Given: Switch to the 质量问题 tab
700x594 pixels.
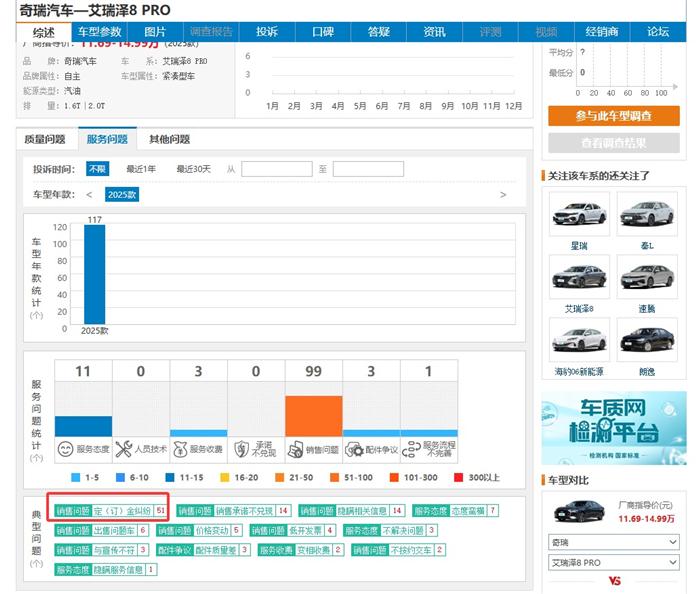Looking at the screenshot, I should coord(45,139).
